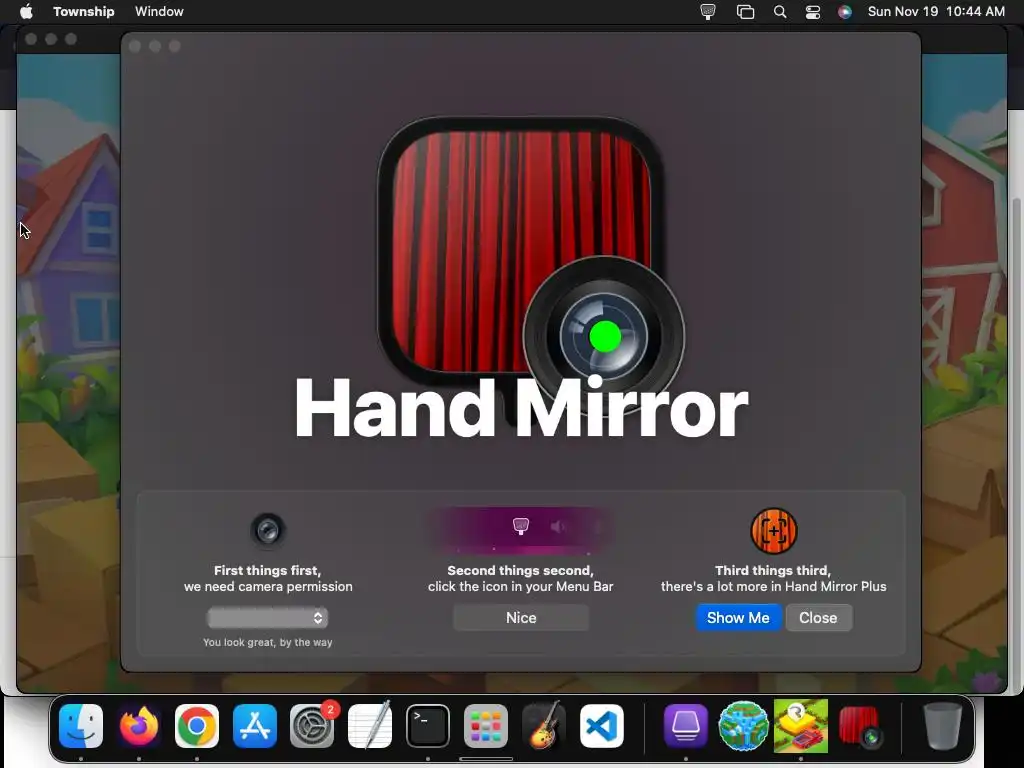Launch GarageBand from the Dock

[543, 726]
